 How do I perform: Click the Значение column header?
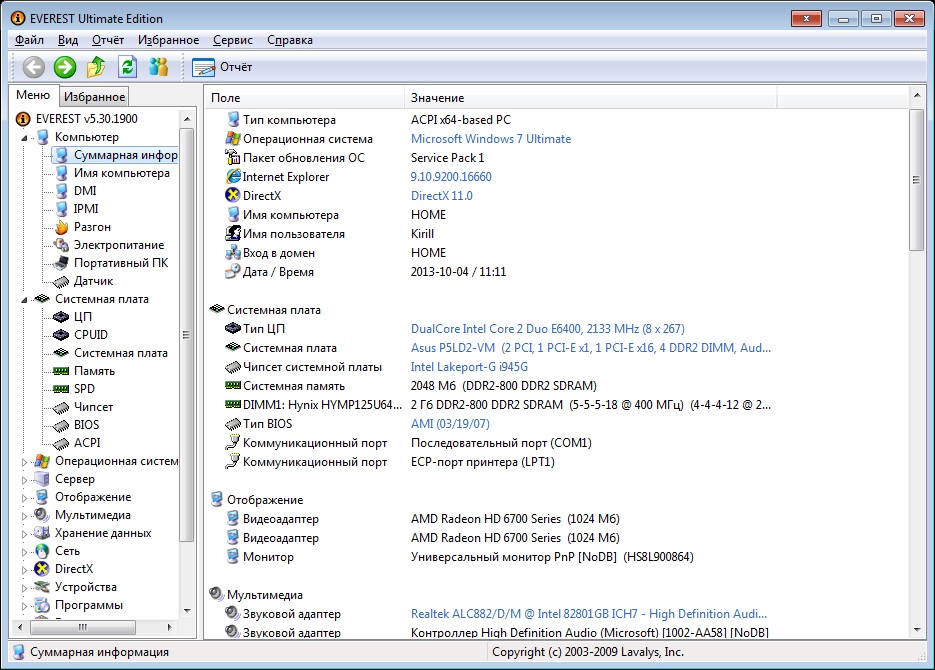click(x=437, y=98)
